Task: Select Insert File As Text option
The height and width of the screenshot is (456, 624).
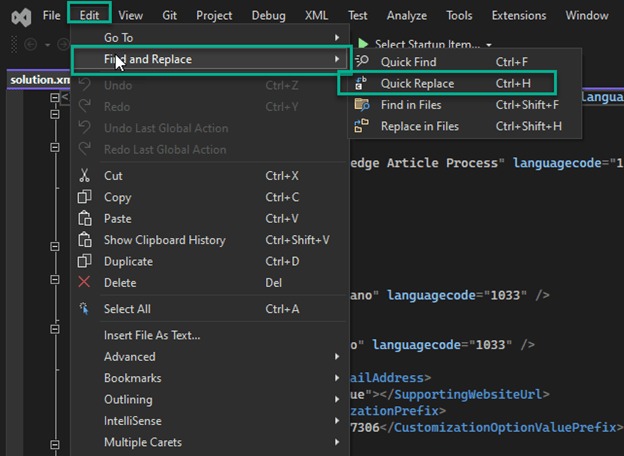Action: tap(152, 335)
